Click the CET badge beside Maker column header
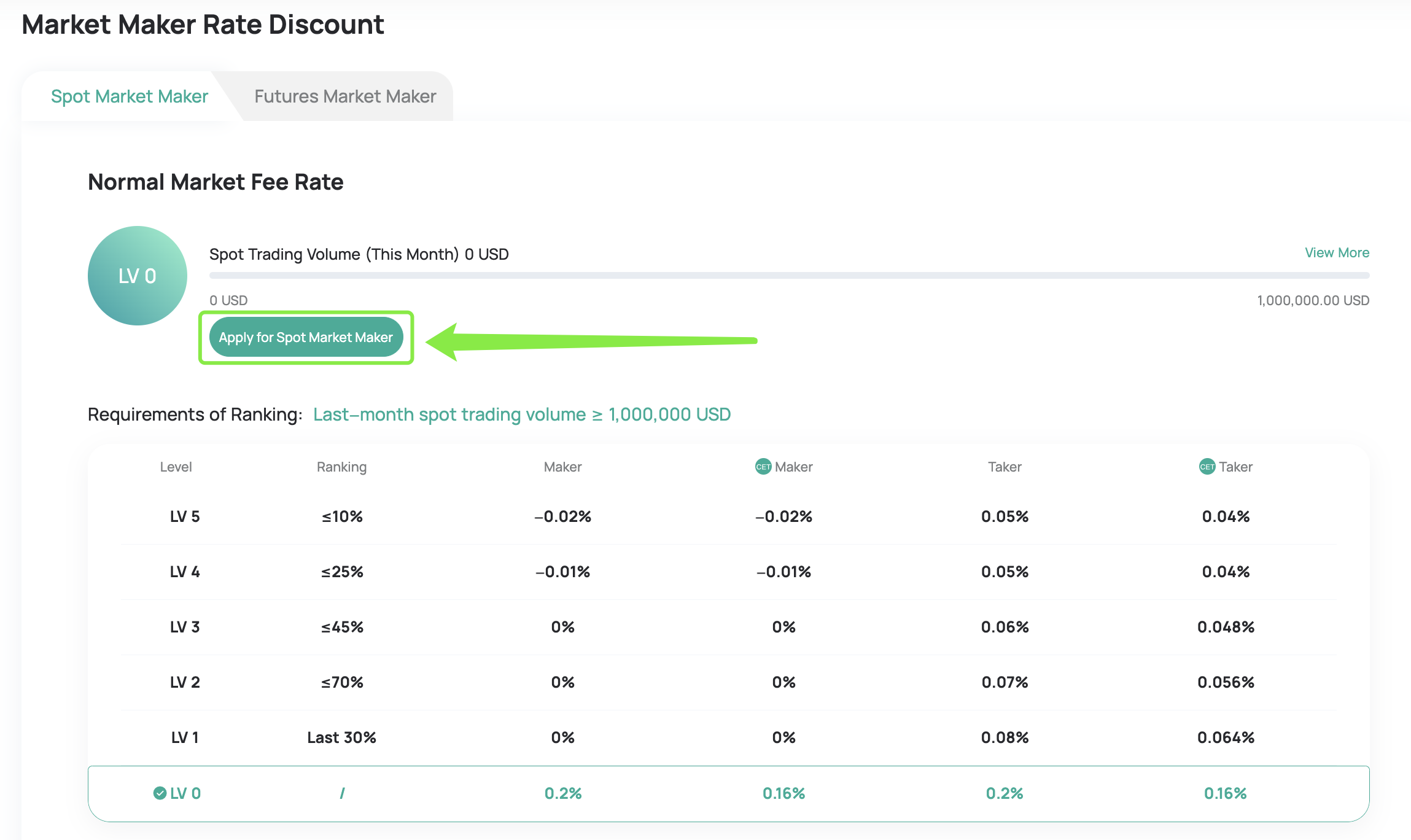1411x840 pixels. (x=763, y=467)
